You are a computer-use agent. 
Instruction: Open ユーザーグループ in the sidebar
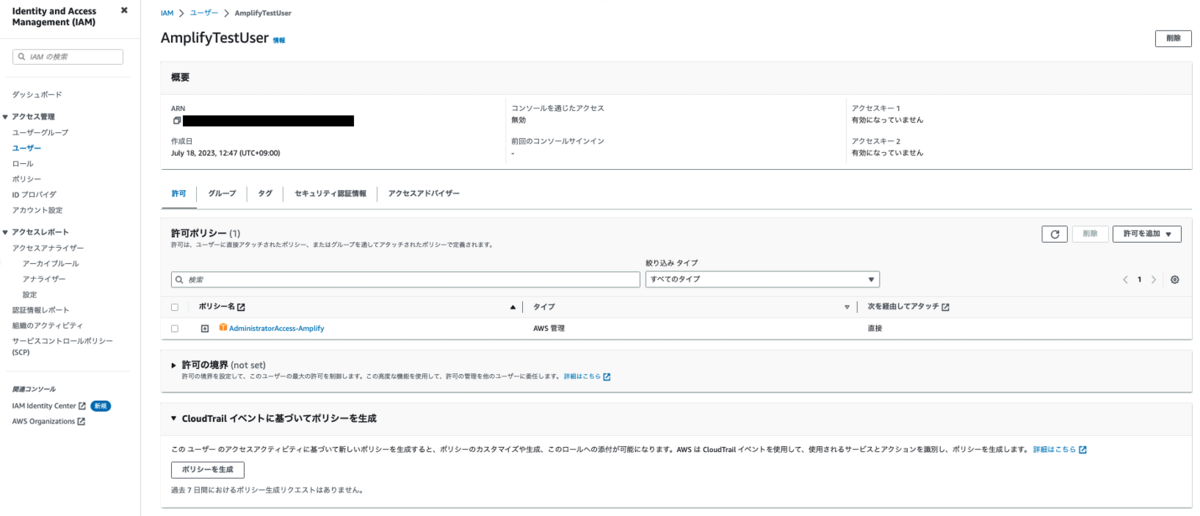pos(40,132)
